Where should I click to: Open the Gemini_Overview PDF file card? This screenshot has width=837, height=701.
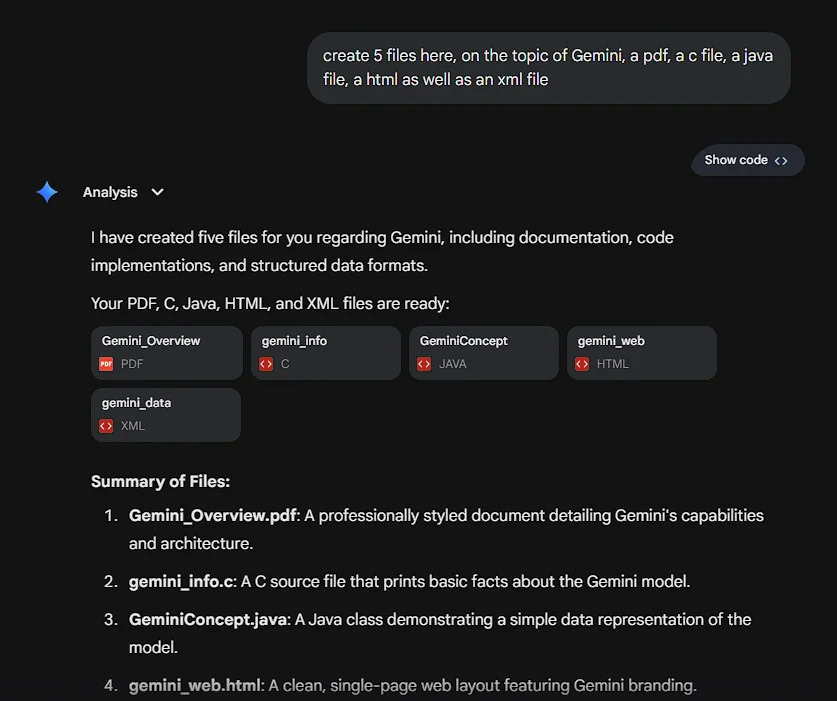(x=166, y=352)
